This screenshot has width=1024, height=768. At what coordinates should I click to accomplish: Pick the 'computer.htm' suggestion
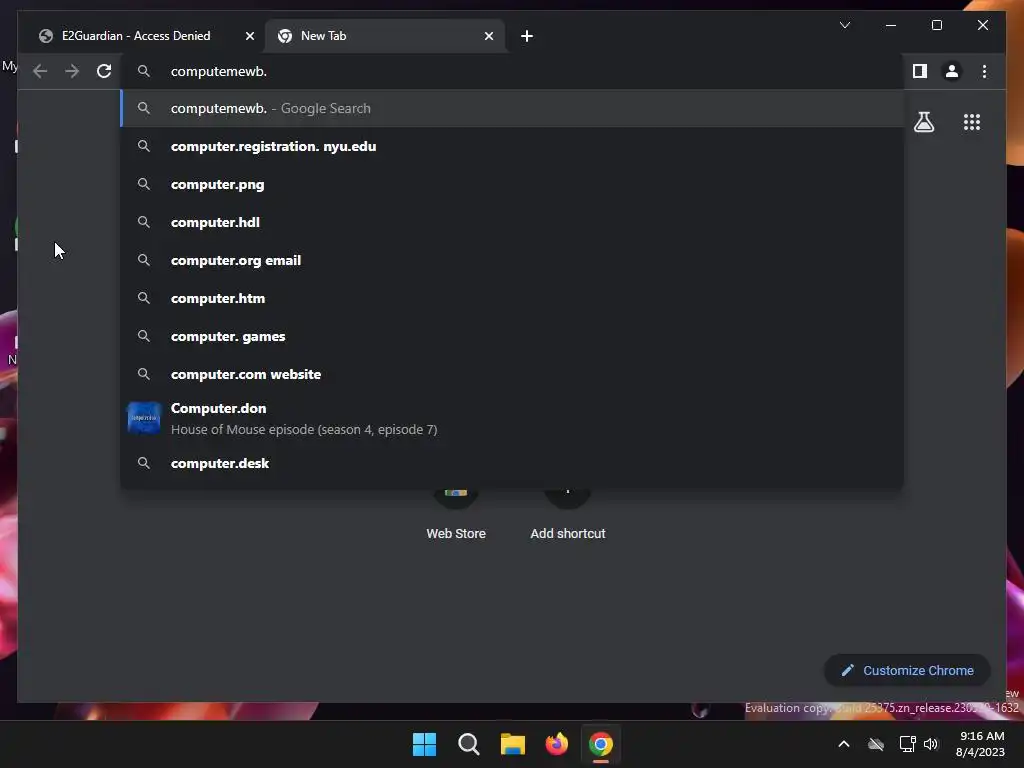[x=513, y=298]
